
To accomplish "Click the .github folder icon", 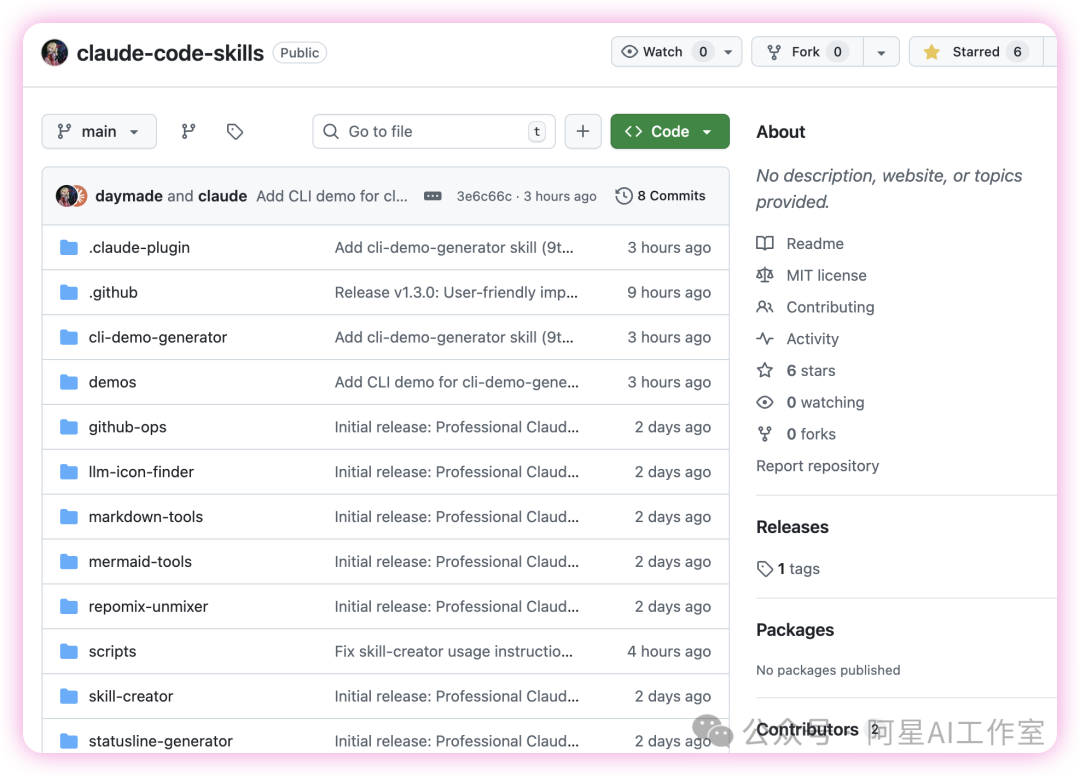I will [69, 292].
